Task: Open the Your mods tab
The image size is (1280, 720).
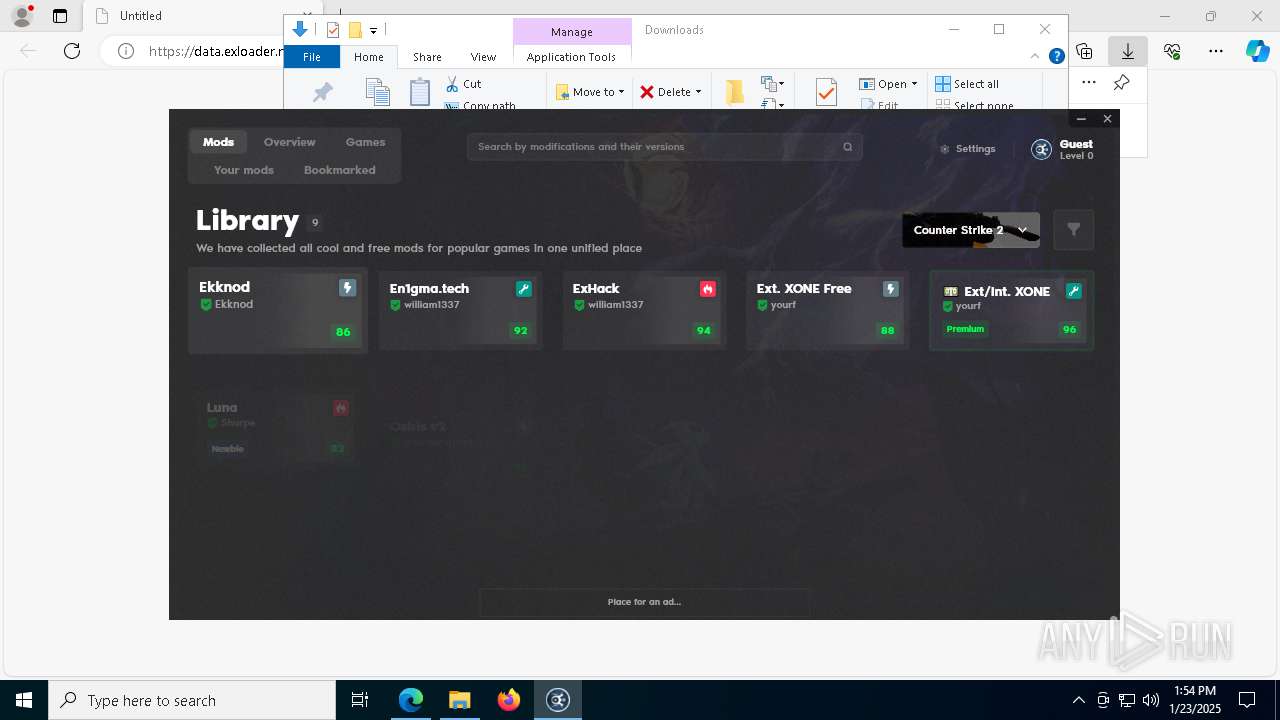Action: click(244, 170)
